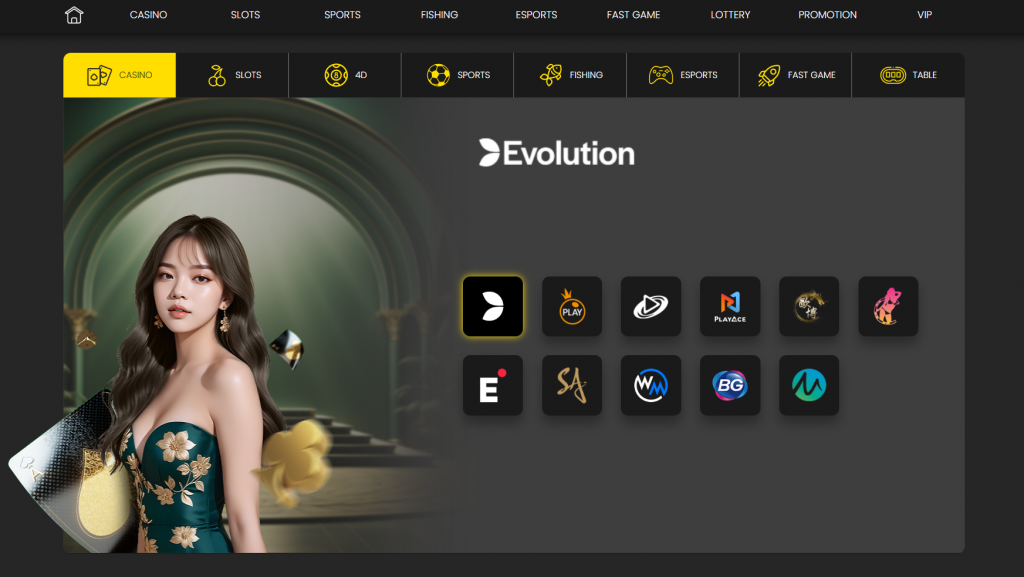Open the 4D category tab
Image resolution: width=1024 pixels, height=577 pixels.
(345, 75)
